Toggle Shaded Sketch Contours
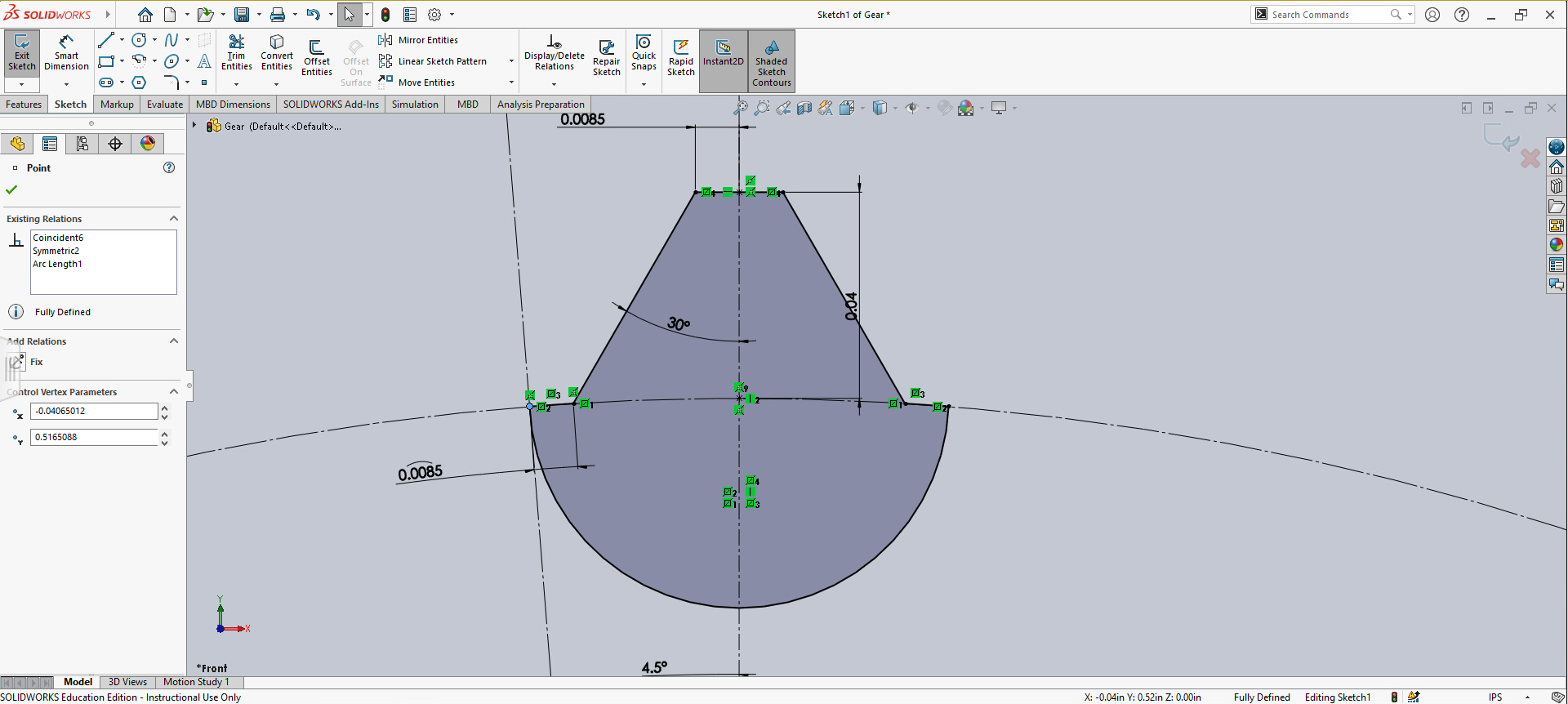This screenshot has width=1568, height=704. [x=771, y=60]
